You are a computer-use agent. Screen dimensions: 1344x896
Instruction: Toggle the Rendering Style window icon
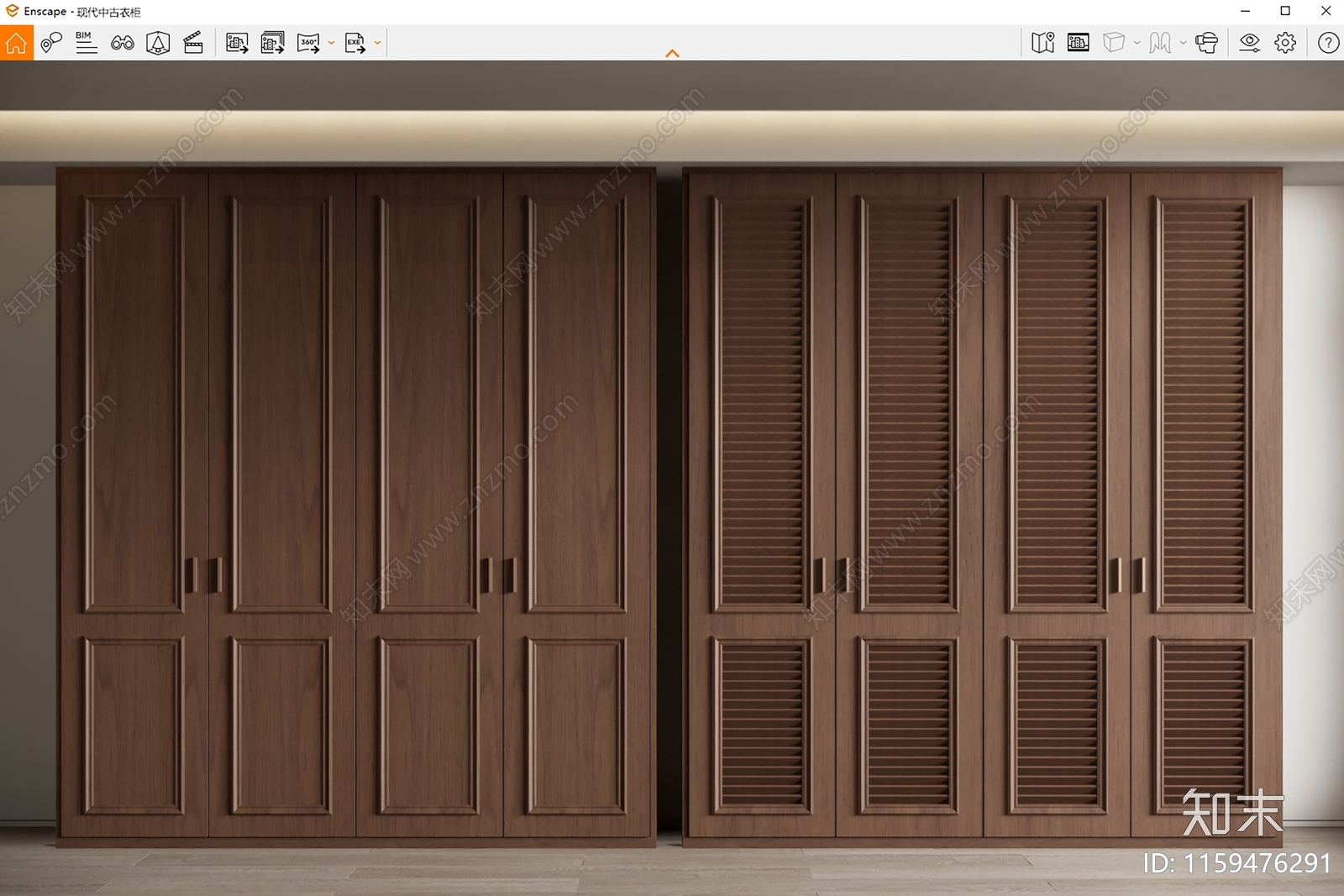click(x=1079, y=43)
